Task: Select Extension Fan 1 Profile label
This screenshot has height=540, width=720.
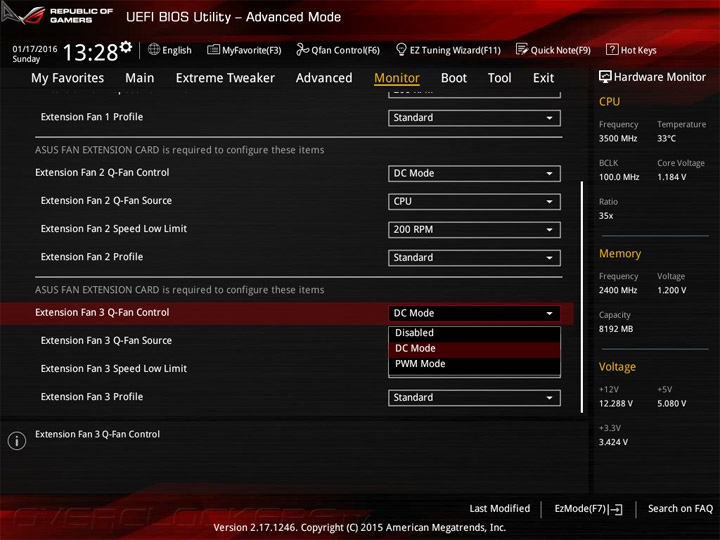Action: pyautogui.click(x=92, y=117)
